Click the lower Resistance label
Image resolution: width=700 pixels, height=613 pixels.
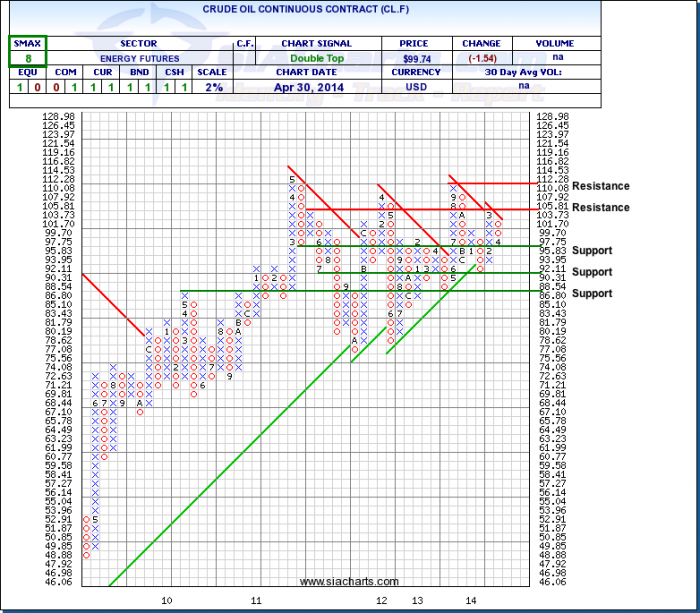tap(601, 207)
